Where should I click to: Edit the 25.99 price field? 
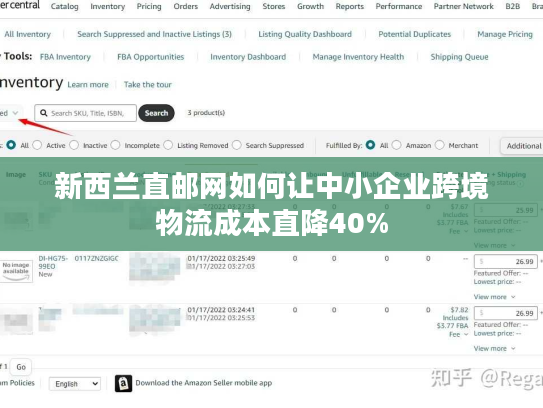pos(506,210)
